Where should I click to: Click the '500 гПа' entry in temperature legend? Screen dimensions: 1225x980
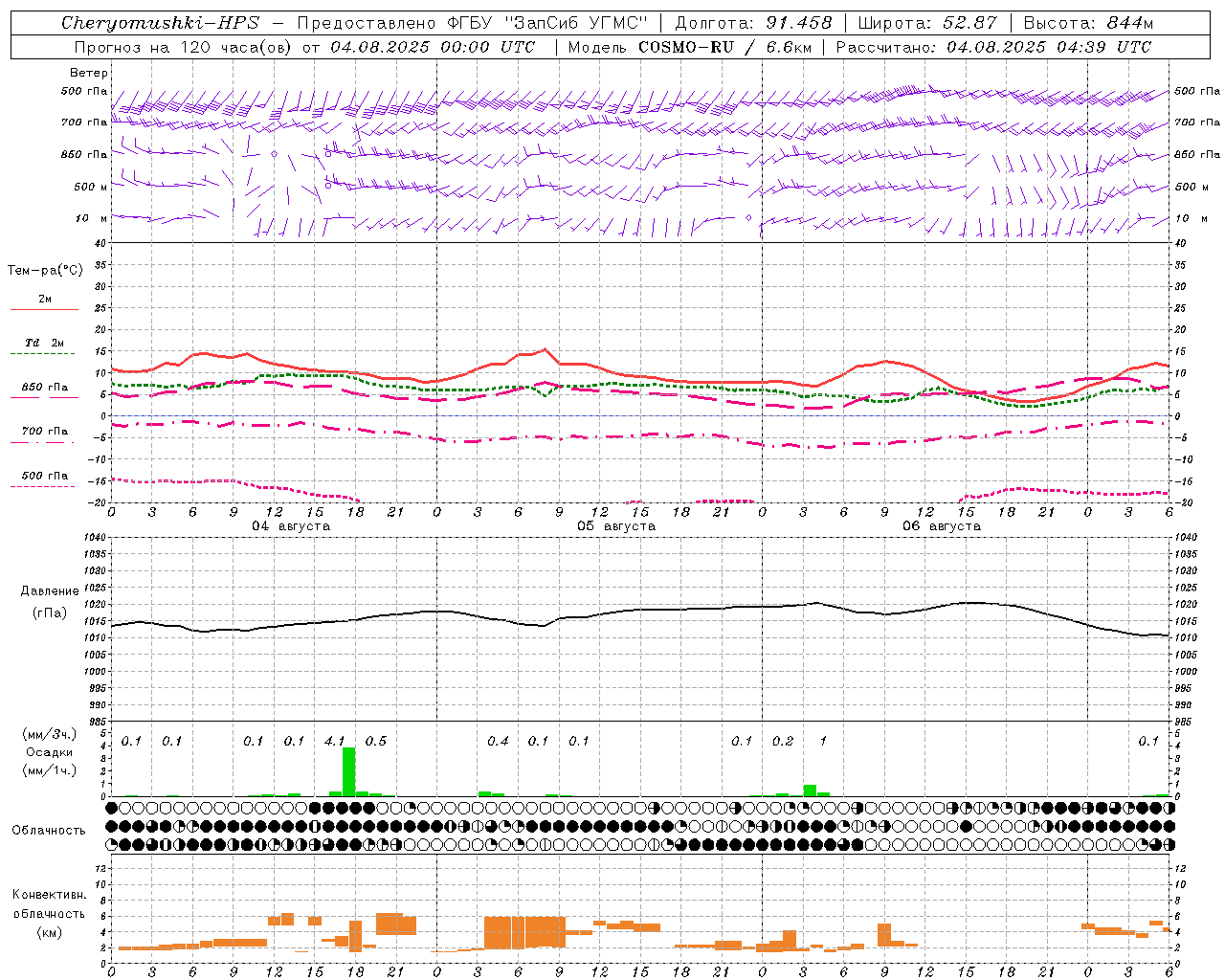[44, 476]
